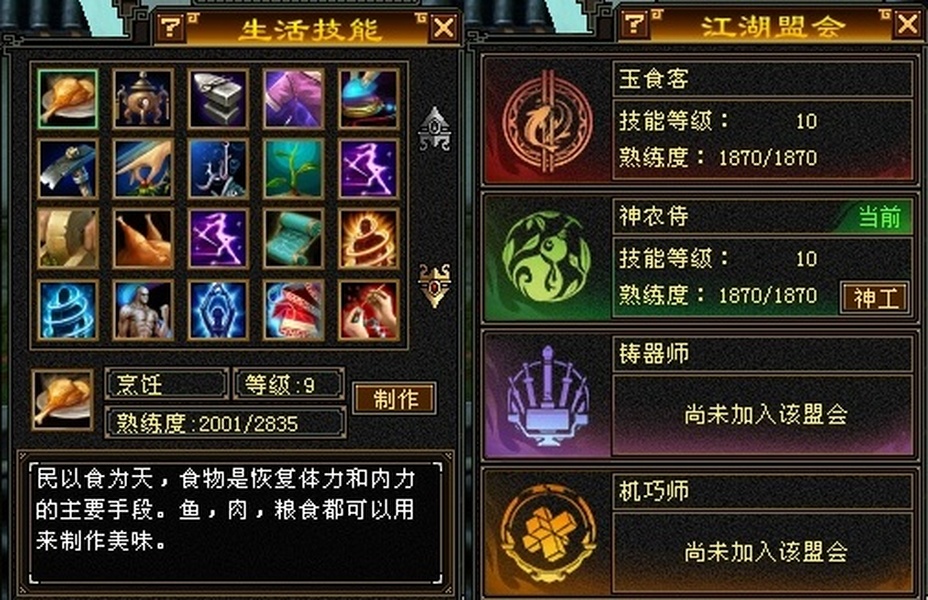The image size is (928, 600).
Task: Click the bronze incense burner alchemy icon
Action: tap(143, 99)
